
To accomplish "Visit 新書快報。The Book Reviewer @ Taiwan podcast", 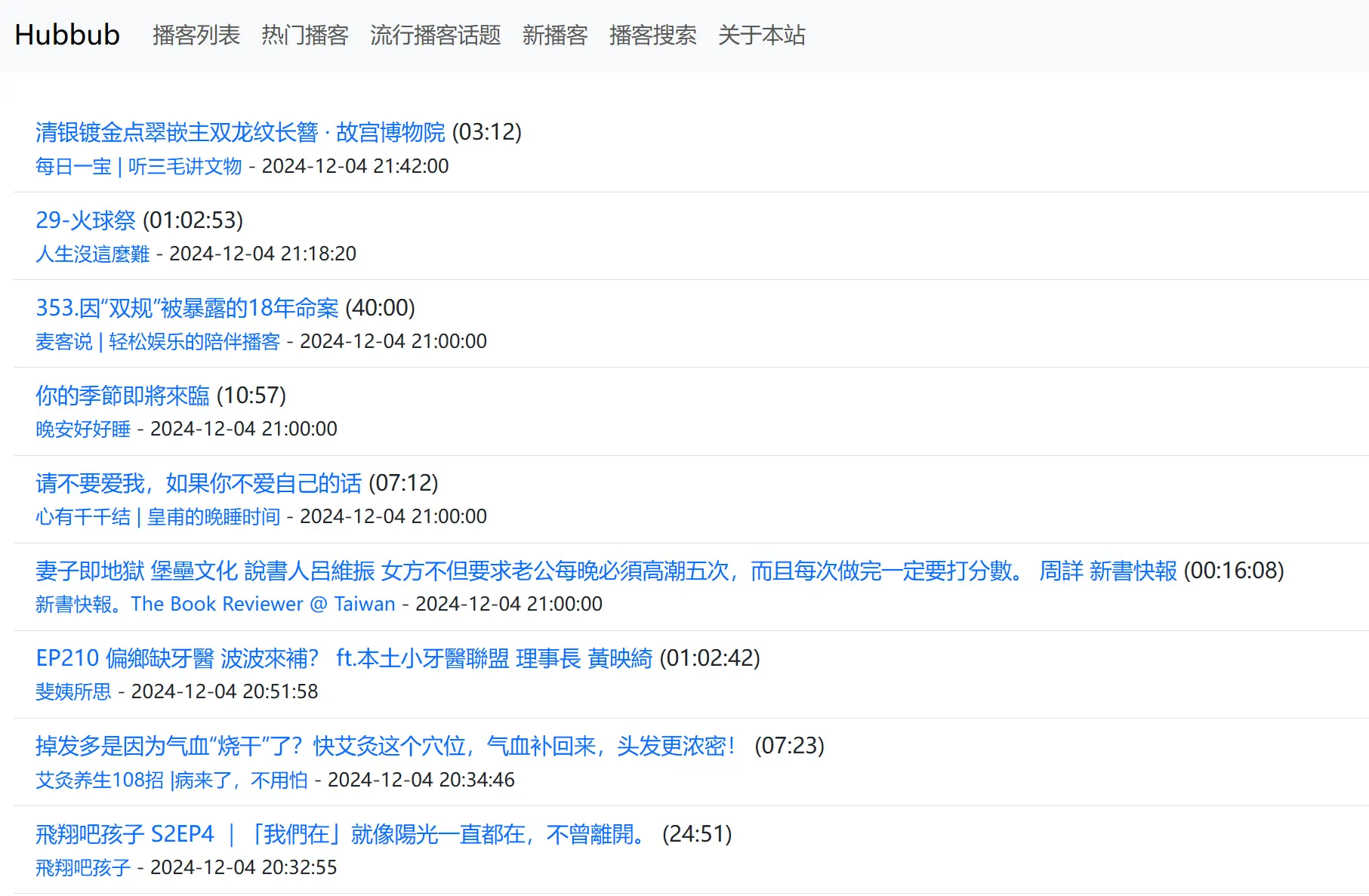I will [x=215, y=604].
